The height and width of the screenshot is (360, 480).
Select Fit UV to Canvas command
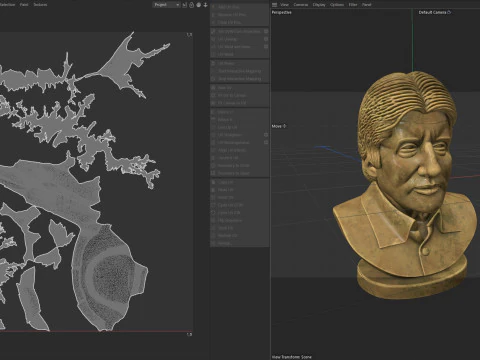[240, 95]
